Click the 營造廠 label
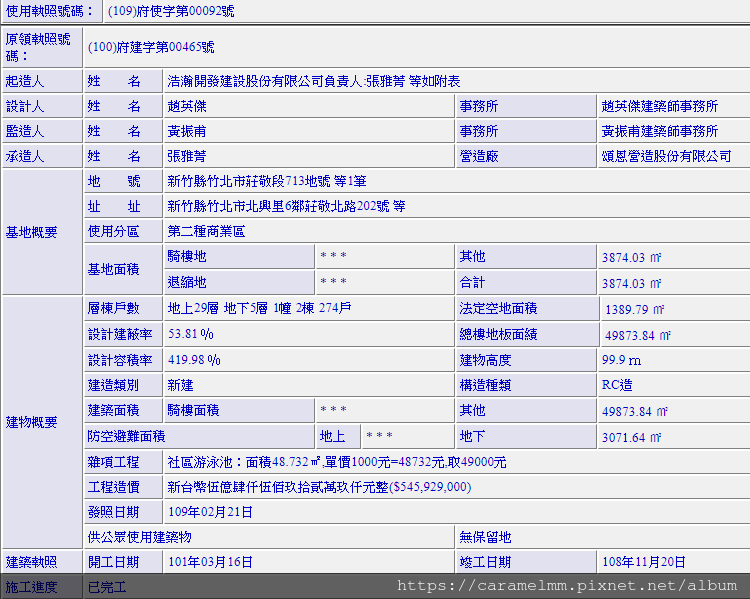This screenshot has width=750, height=599. (479, 156)
